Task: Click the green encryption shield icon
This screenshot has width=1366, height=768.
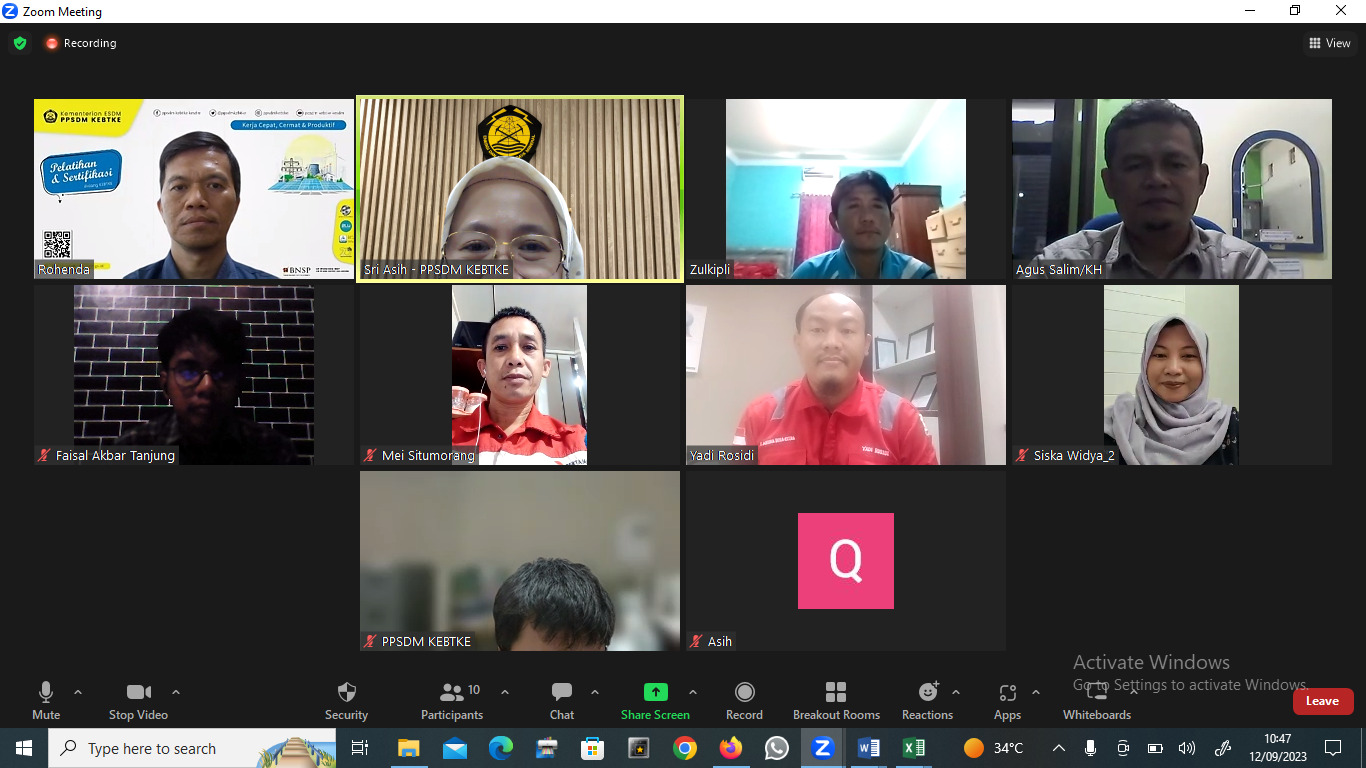Action: tap(20, 43)
